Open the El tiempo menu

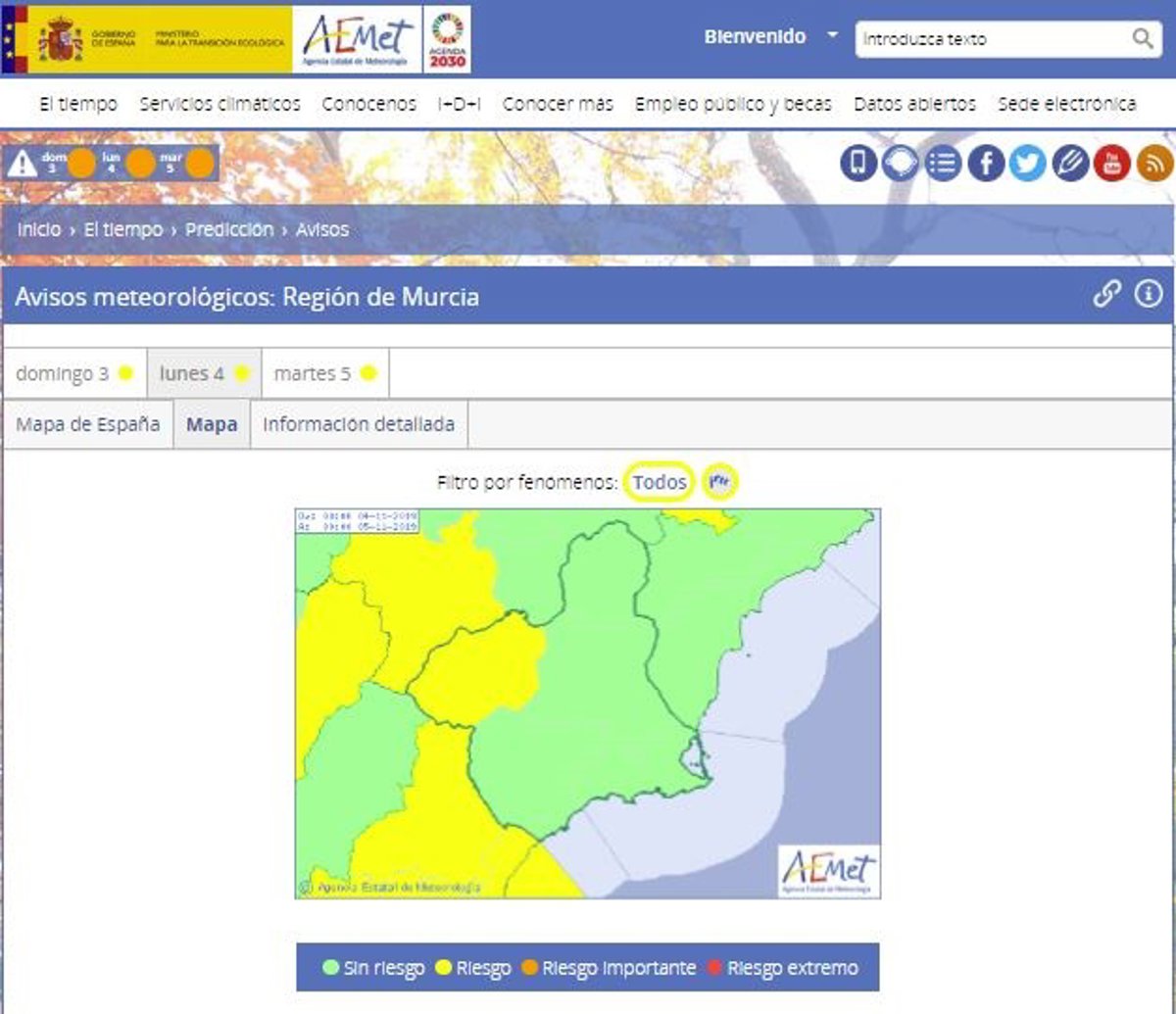coord(78,104)
